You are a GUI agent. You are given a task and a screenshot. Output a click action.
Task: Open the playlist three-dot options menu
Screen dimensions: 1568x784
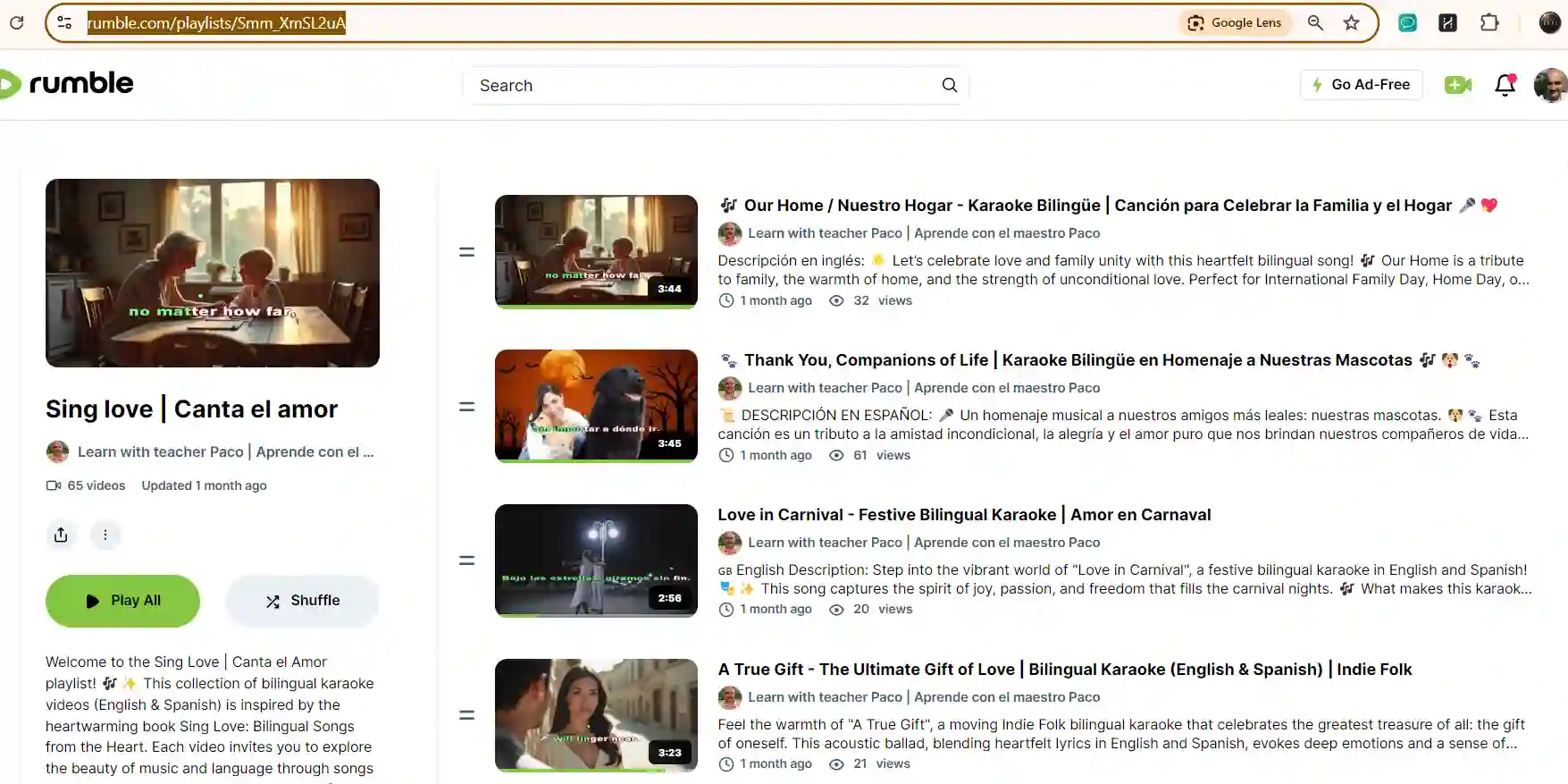(105, 535)
